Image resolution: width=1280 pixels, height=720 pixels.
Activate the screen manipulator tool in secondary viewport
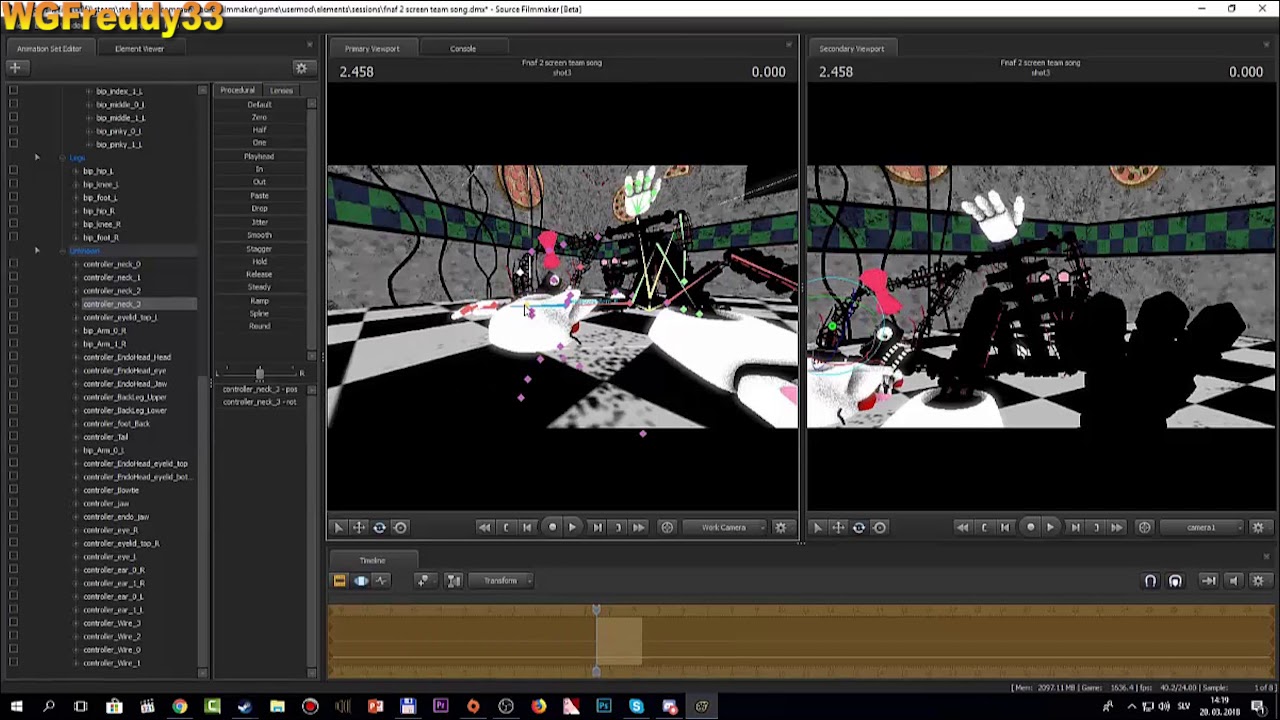pos(880,527)
